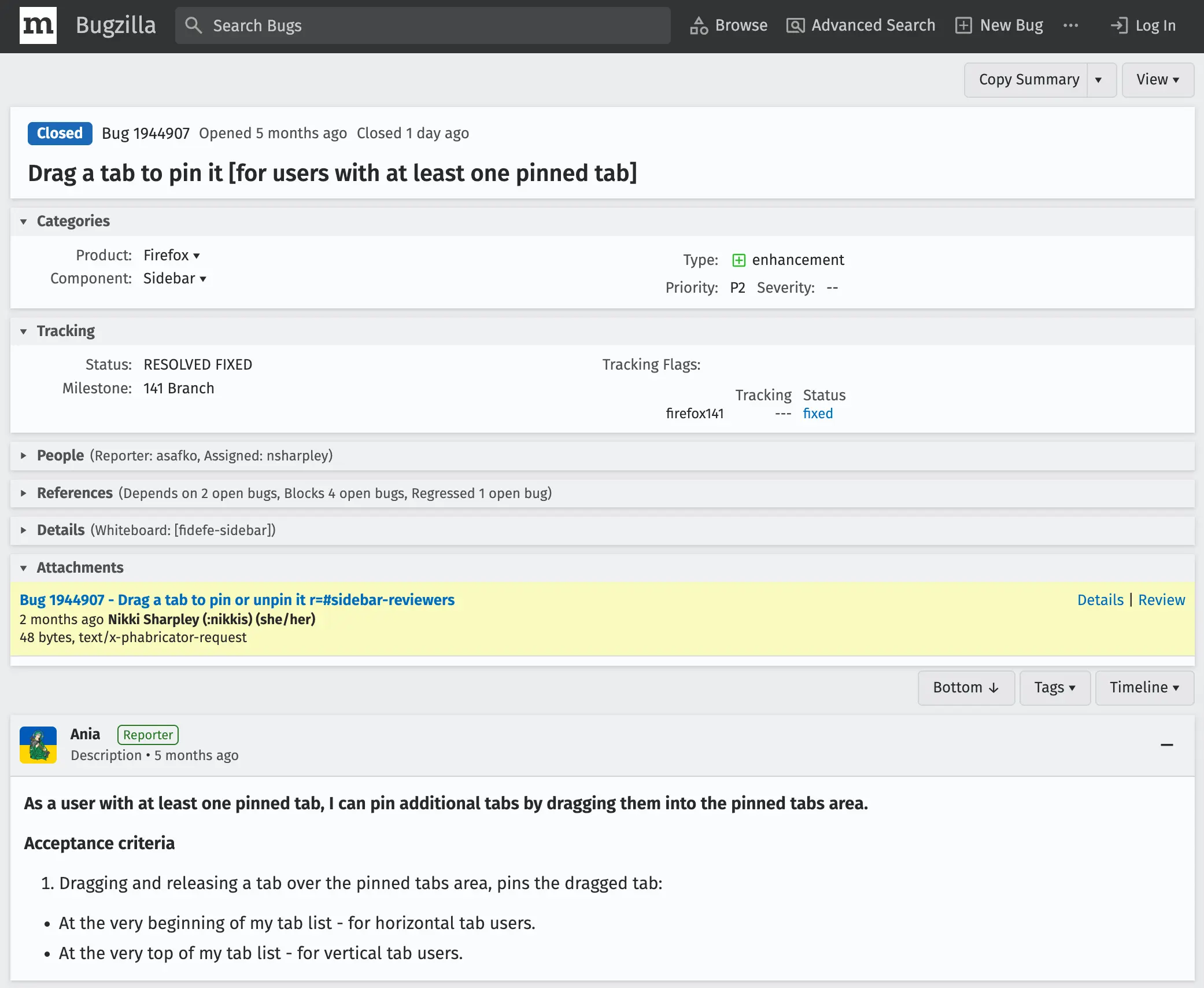Click '141 Branch' milestone value
The width and height of the screenshot is (1204, 988).
(179, 389)
